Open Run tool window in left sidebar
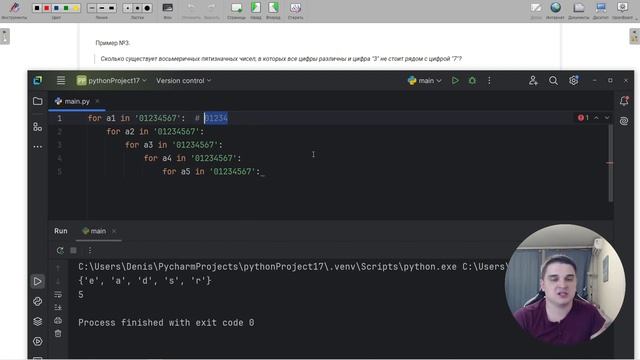The height and width of the screenshot is (360, 640). click(x=38, y=281)
